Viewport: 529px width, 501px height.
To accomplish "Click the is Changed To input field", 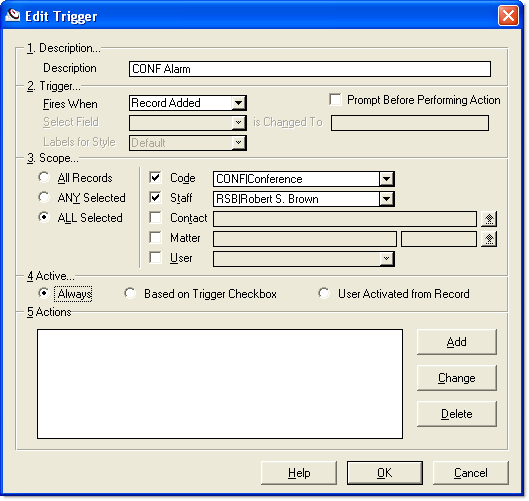I will pos(410,123).
